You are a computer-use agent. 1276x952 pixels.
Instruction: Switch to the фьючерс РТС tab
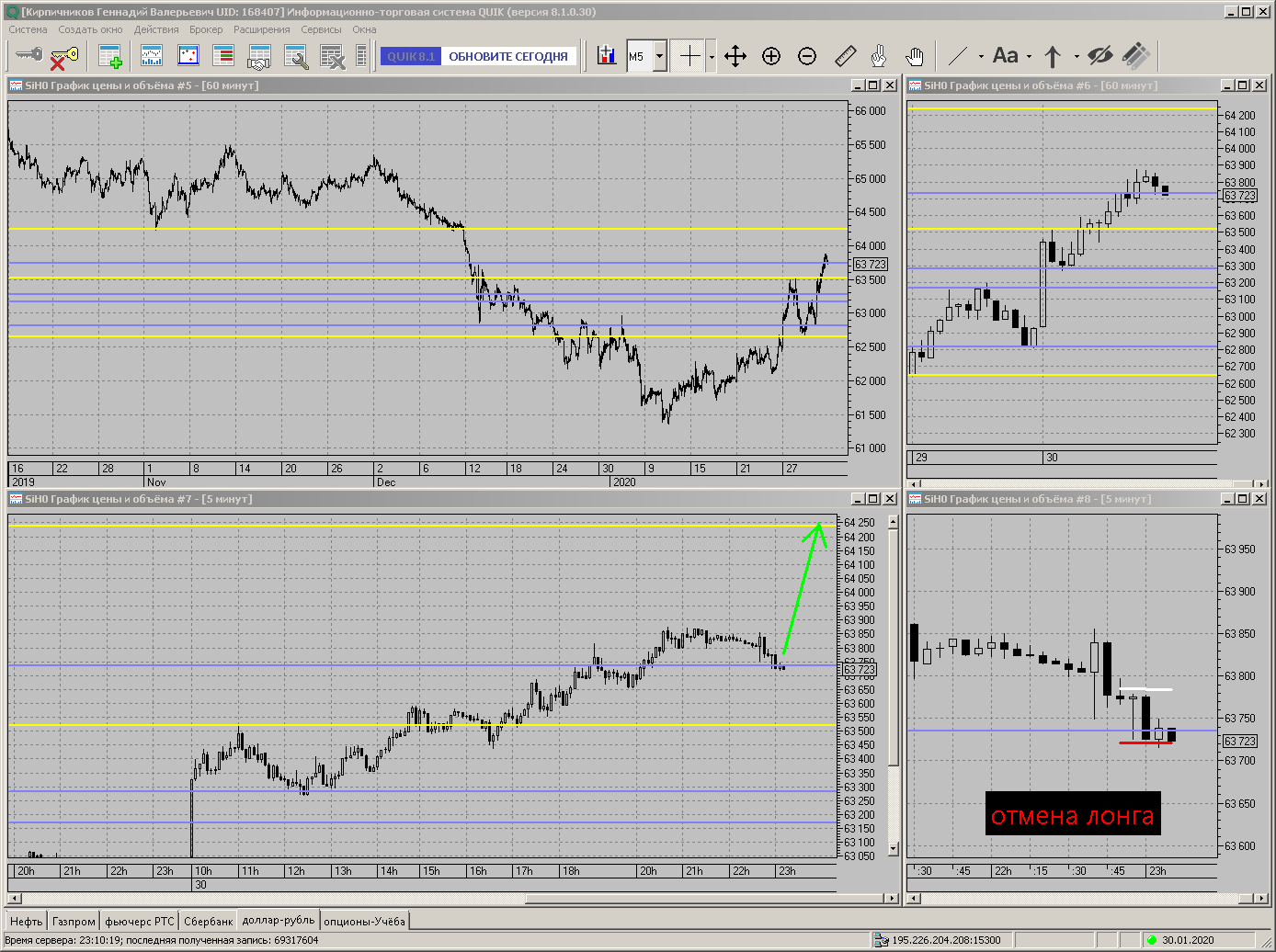[x=140, y=921]
